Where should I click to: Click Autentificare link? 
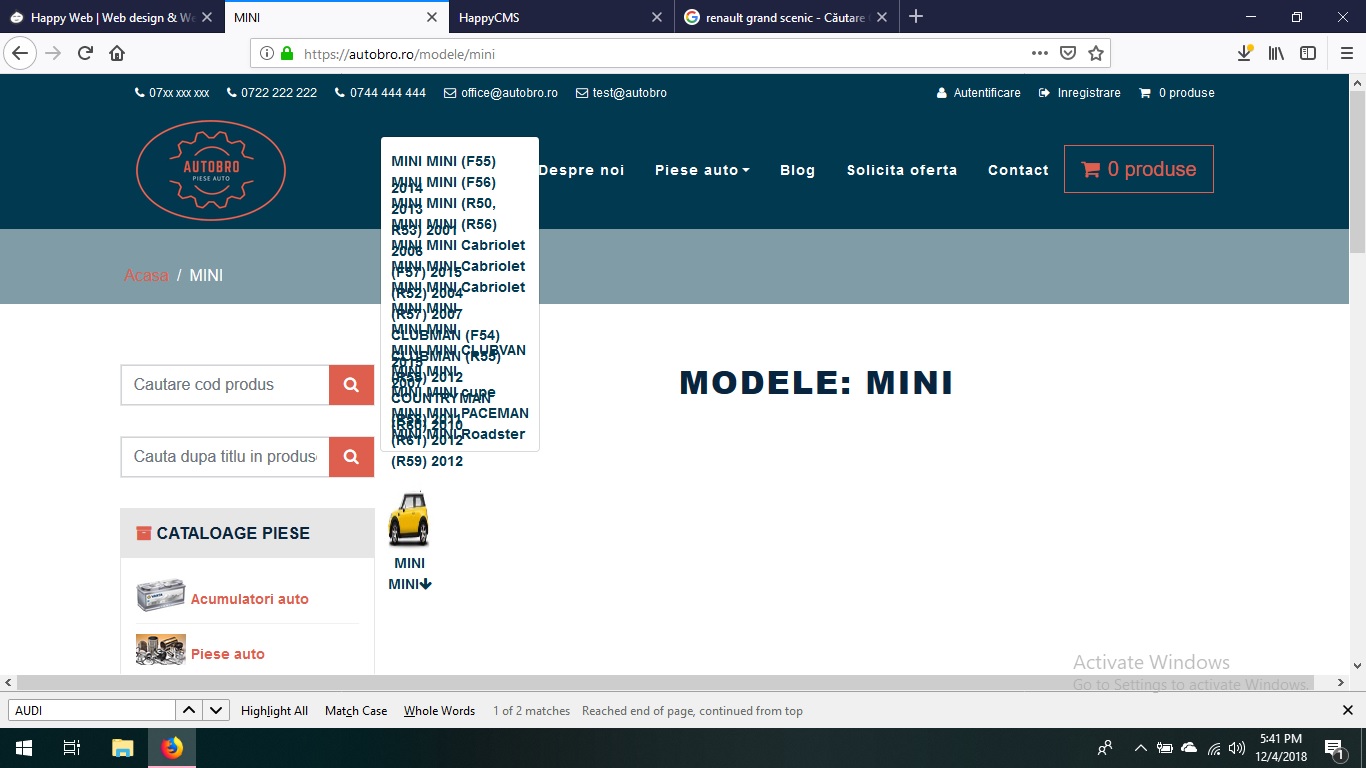click(x=979, y=93)
